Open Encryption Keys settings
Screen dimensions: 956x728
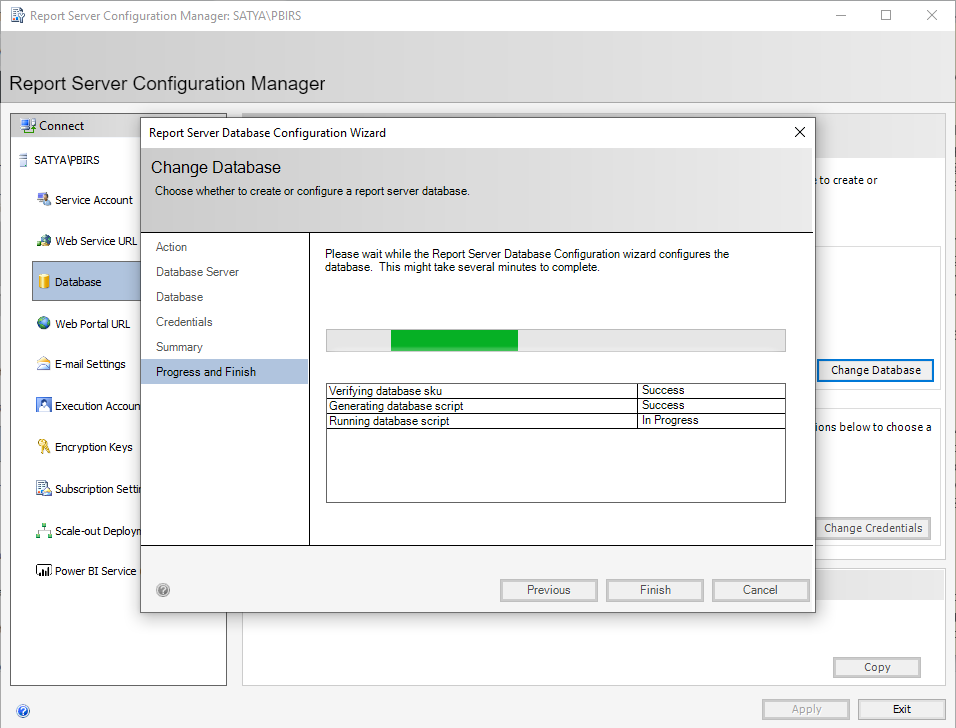coord(44,446)
